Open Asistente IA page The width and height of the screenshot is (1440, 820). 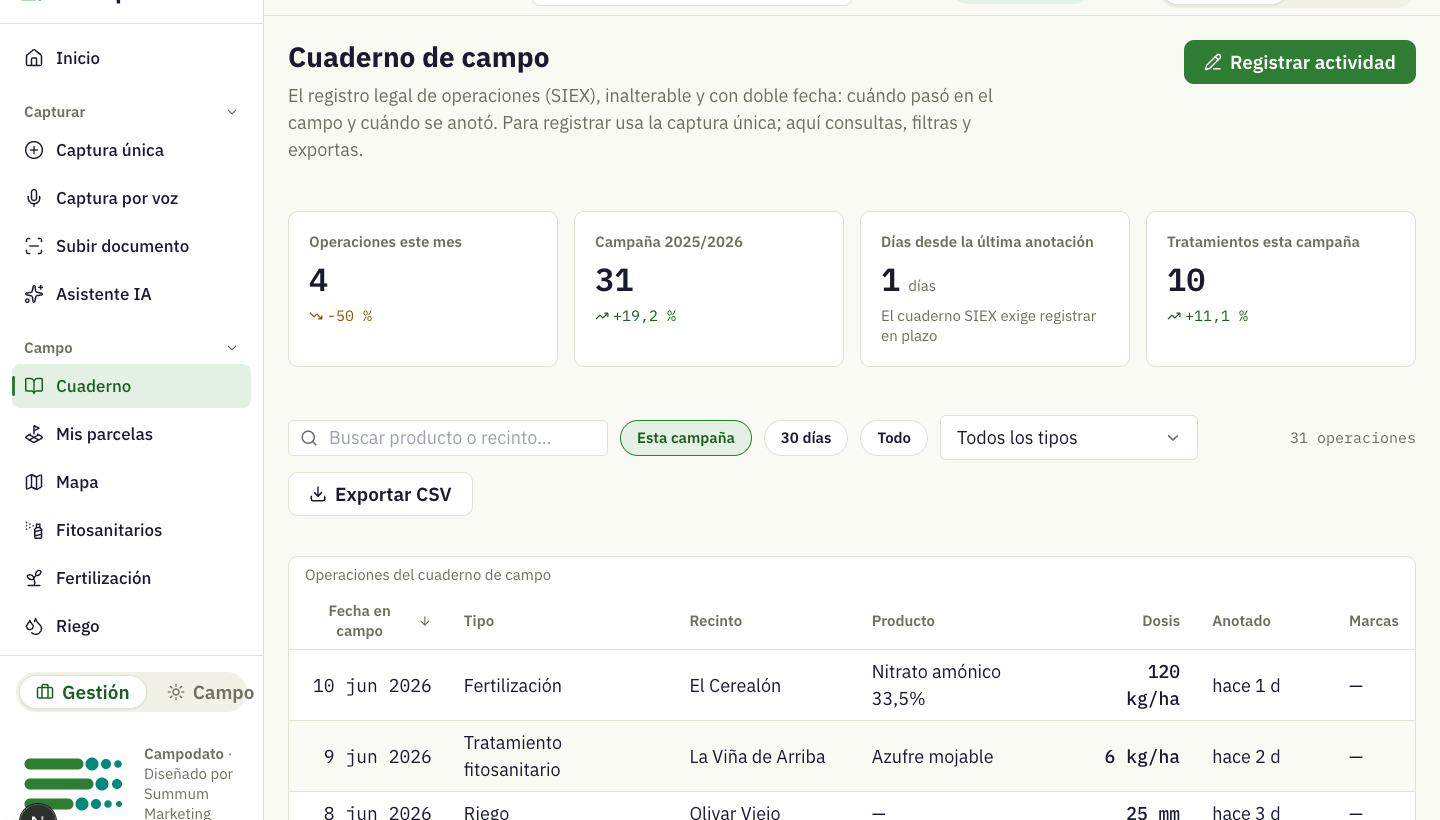coord(131,294)
